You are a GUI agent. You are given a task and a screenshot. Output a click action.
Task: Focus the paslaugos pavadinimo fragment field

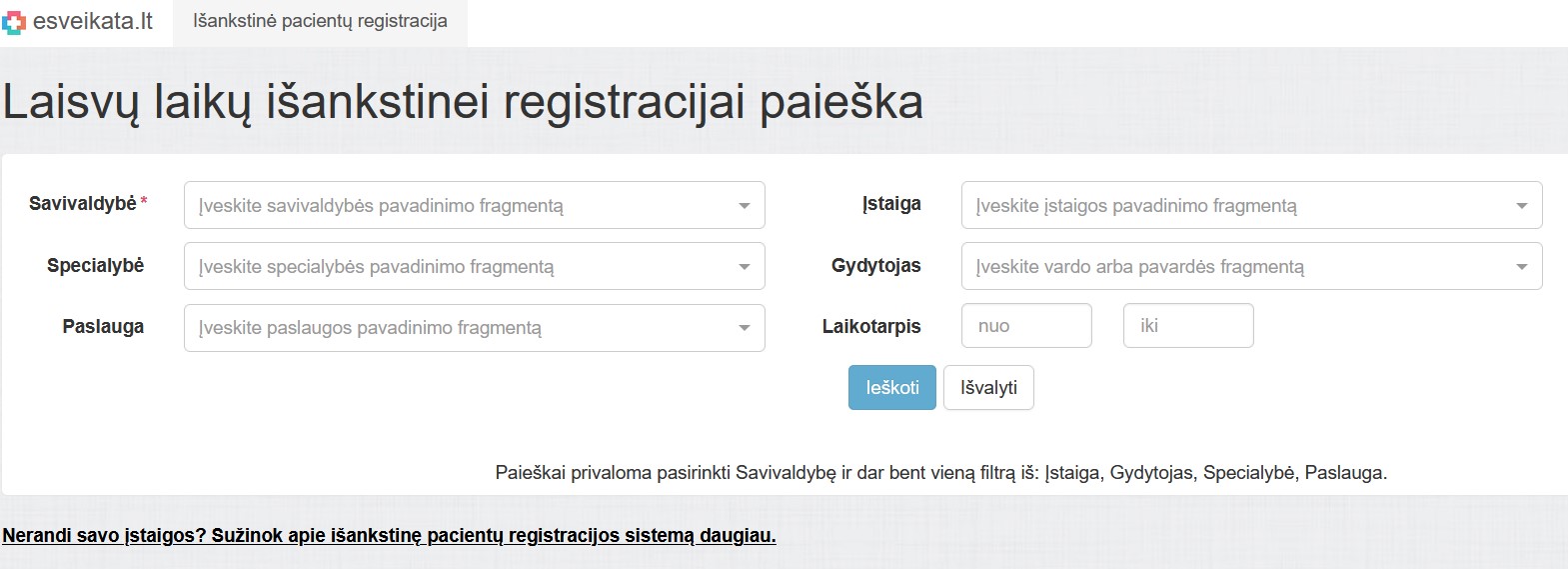(474, 328)
